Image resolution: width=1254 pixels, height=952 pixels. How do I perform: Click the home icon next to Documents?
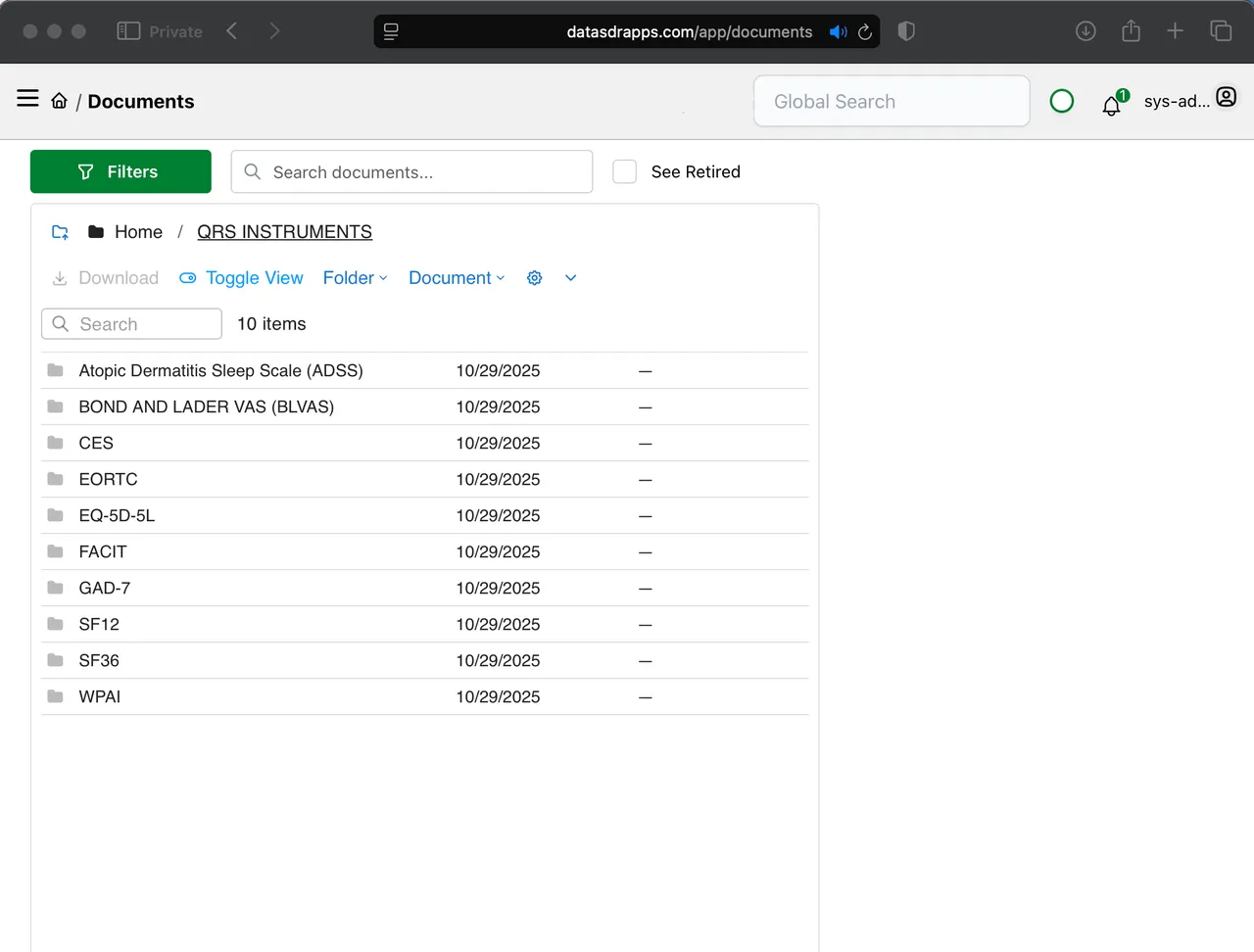[59, 100]
